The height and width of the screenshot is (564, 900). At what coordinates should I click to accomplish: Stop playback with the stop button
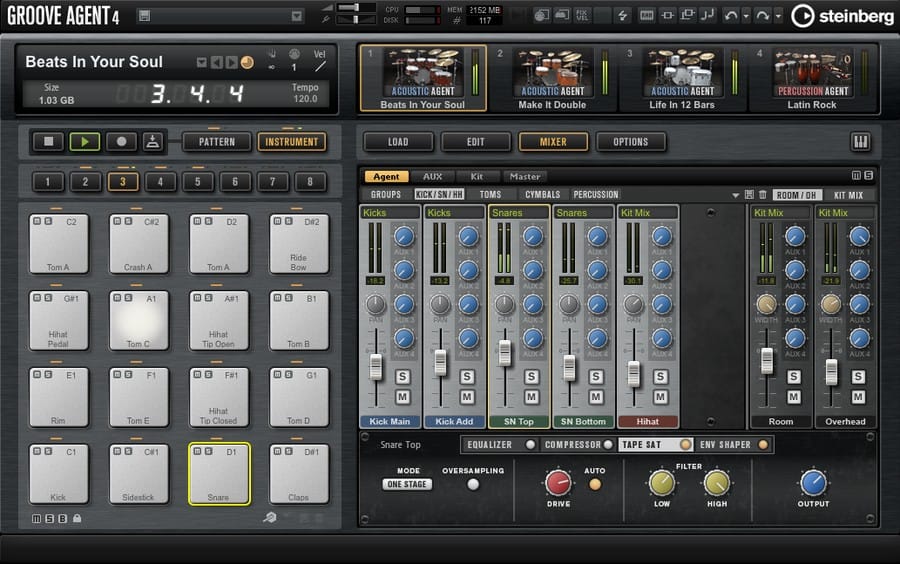(48, 141)
